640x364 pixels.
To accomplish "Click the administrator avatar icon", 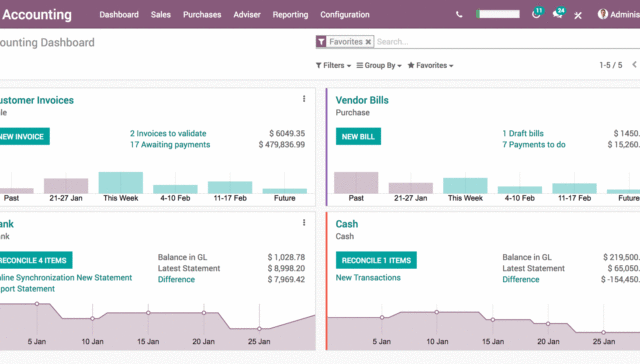I will pos(602,14).
